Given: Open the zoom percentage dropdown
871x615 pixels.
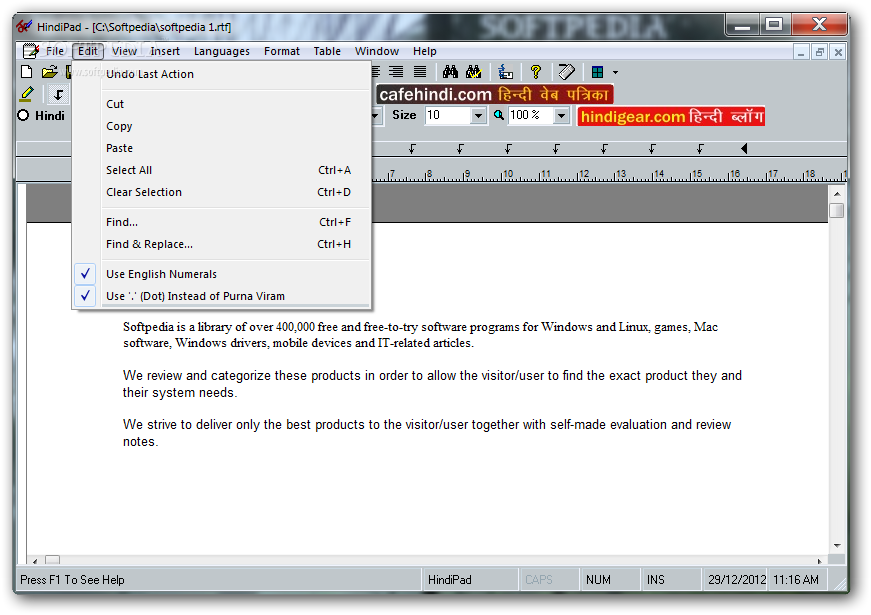Looking at the screenshot, I should click(562, 116).
